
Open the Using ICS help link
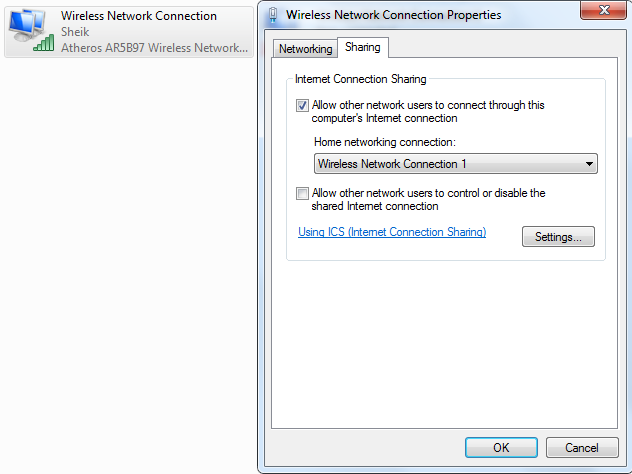coord(392,232)
